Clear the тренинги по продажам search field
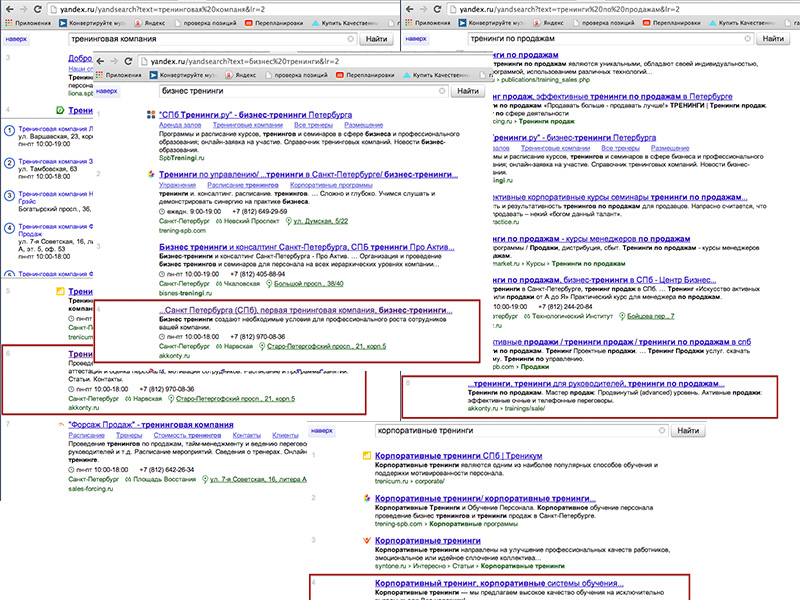The height and width of the screenshot is (600, 800). (x=747, y=39)
